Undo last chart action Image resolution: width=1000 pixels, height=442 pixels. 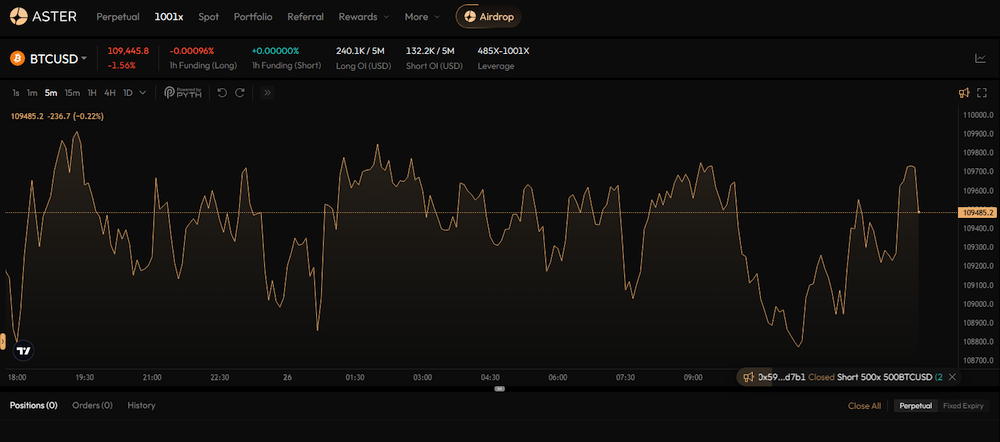[x=222, y=93]
